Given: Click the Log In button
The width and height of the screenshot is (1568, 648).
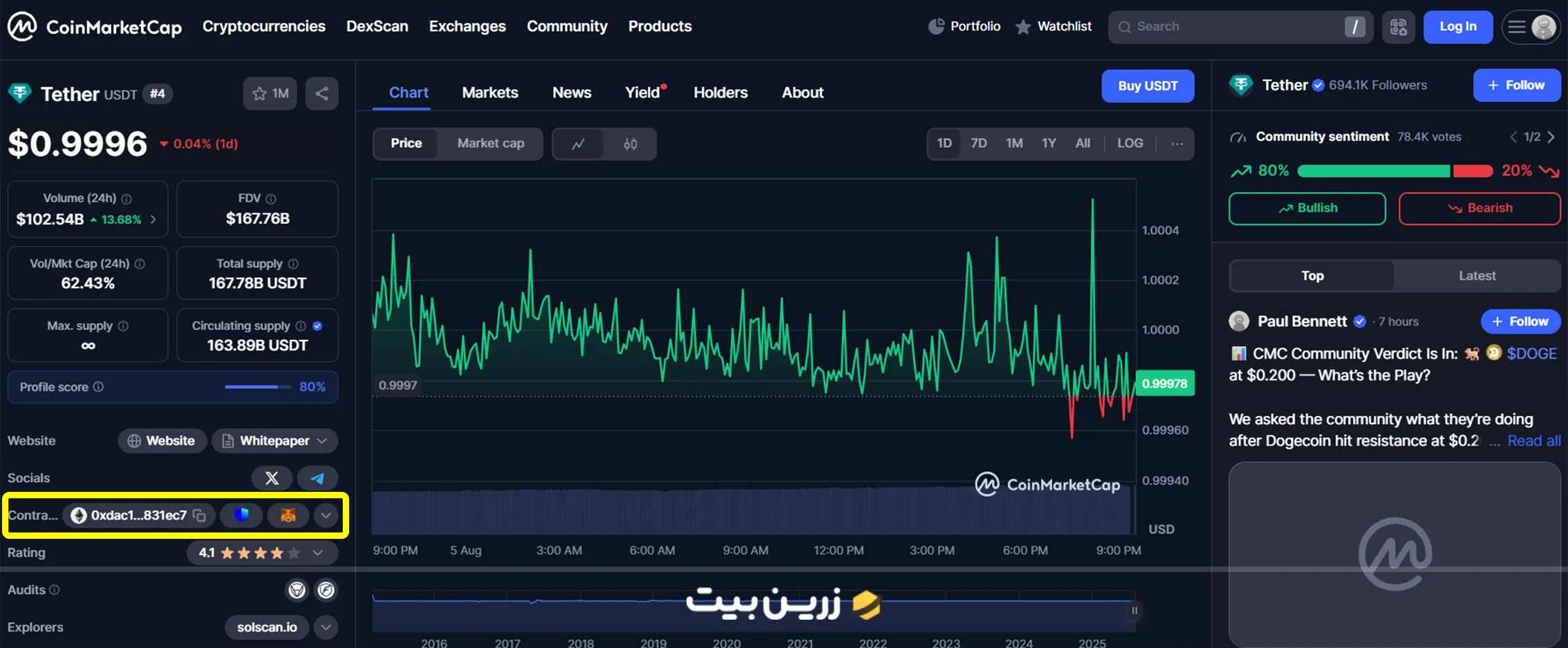Looking at the screenshot, I should [x=1457, y=27].
